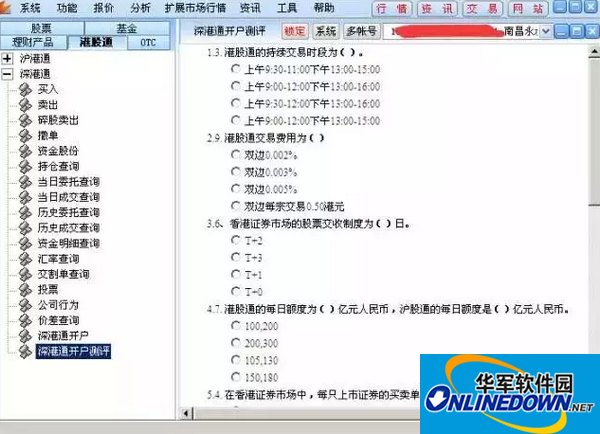Open the 扩展市场行情 menu
Screen dimensions: 600x434
[x=195, y=8]
